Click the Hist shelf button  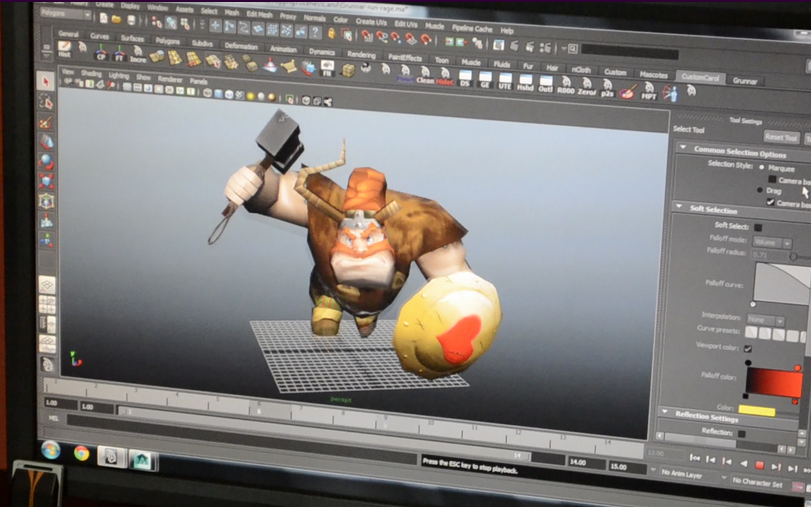tap(64, 49)
